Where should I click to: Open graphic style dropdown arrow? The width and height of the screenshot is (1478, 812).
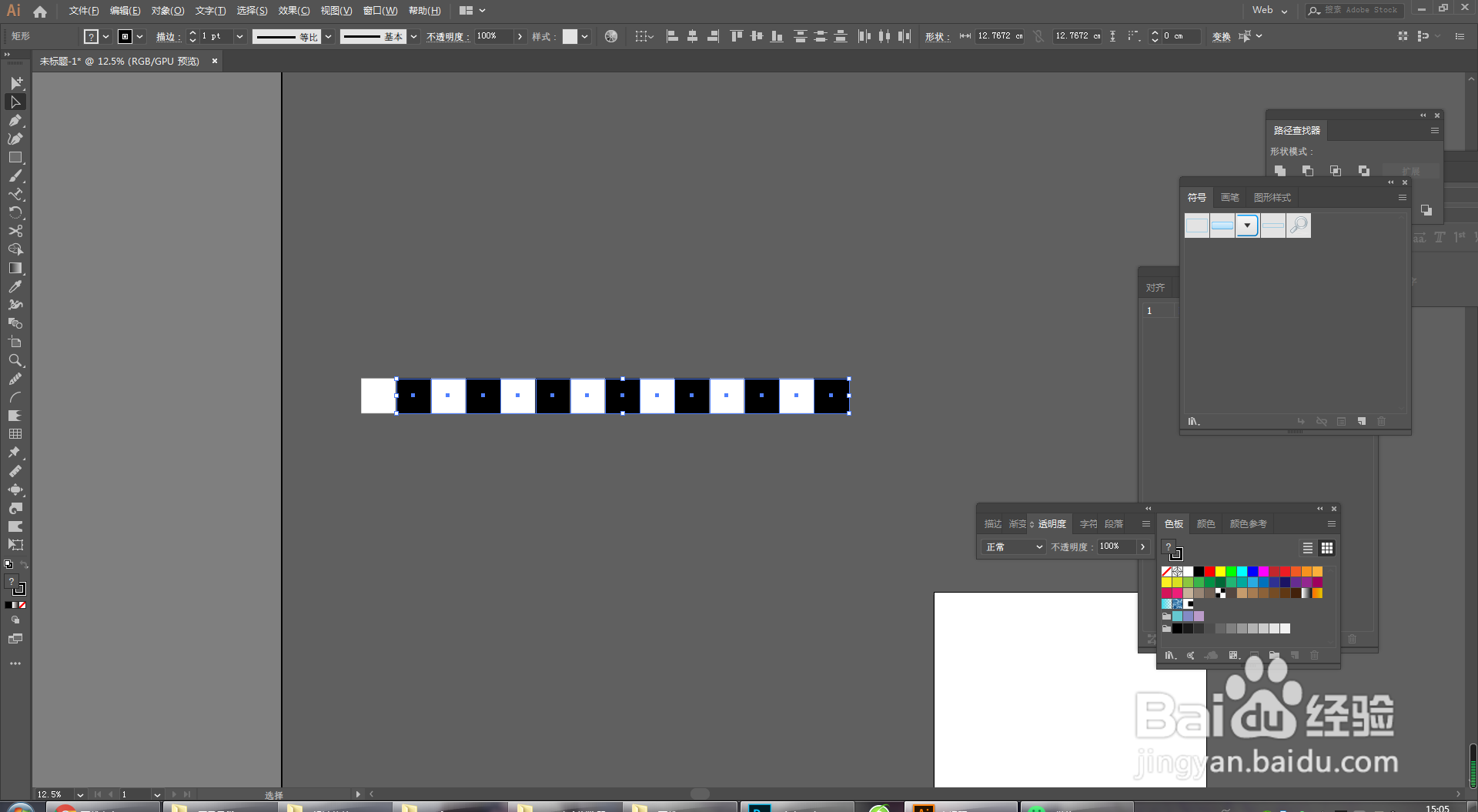(x=585, y=36)
